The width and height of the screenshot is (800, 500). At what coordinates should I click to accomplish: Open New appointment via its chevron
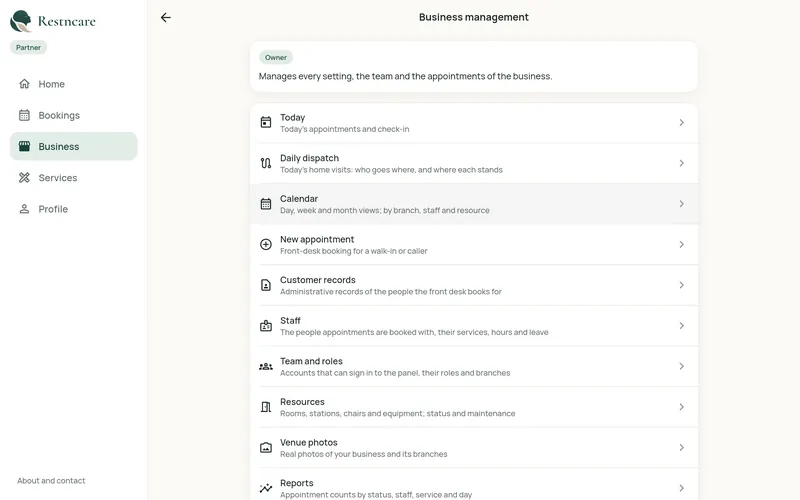(x=682, y=244)
